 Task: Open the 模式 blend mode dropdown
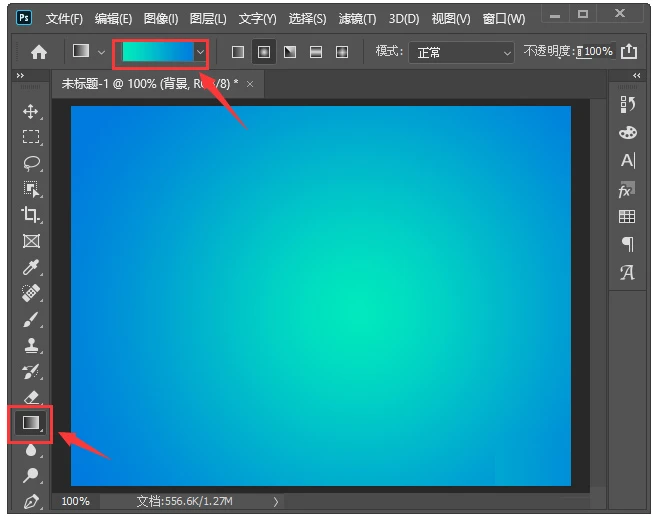(461, 52)
